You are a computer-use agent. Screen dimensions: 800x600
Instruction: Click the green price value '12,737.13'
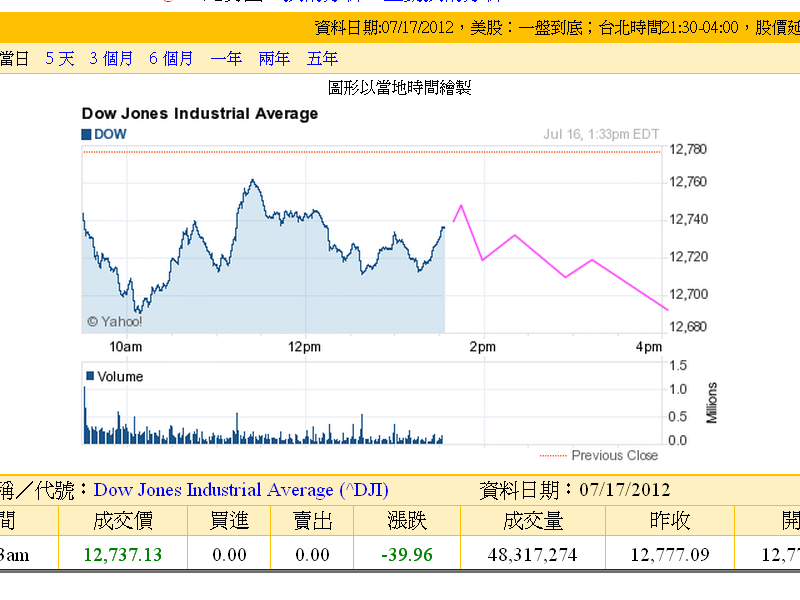click(122, 555)
